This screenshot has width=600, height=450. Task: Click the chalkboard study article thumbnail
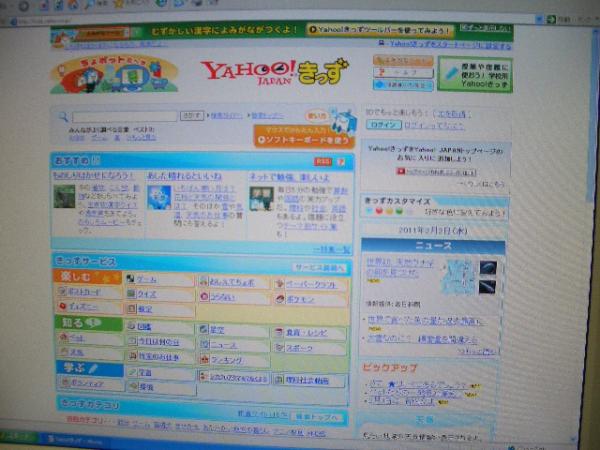click(x=262, y=199)
